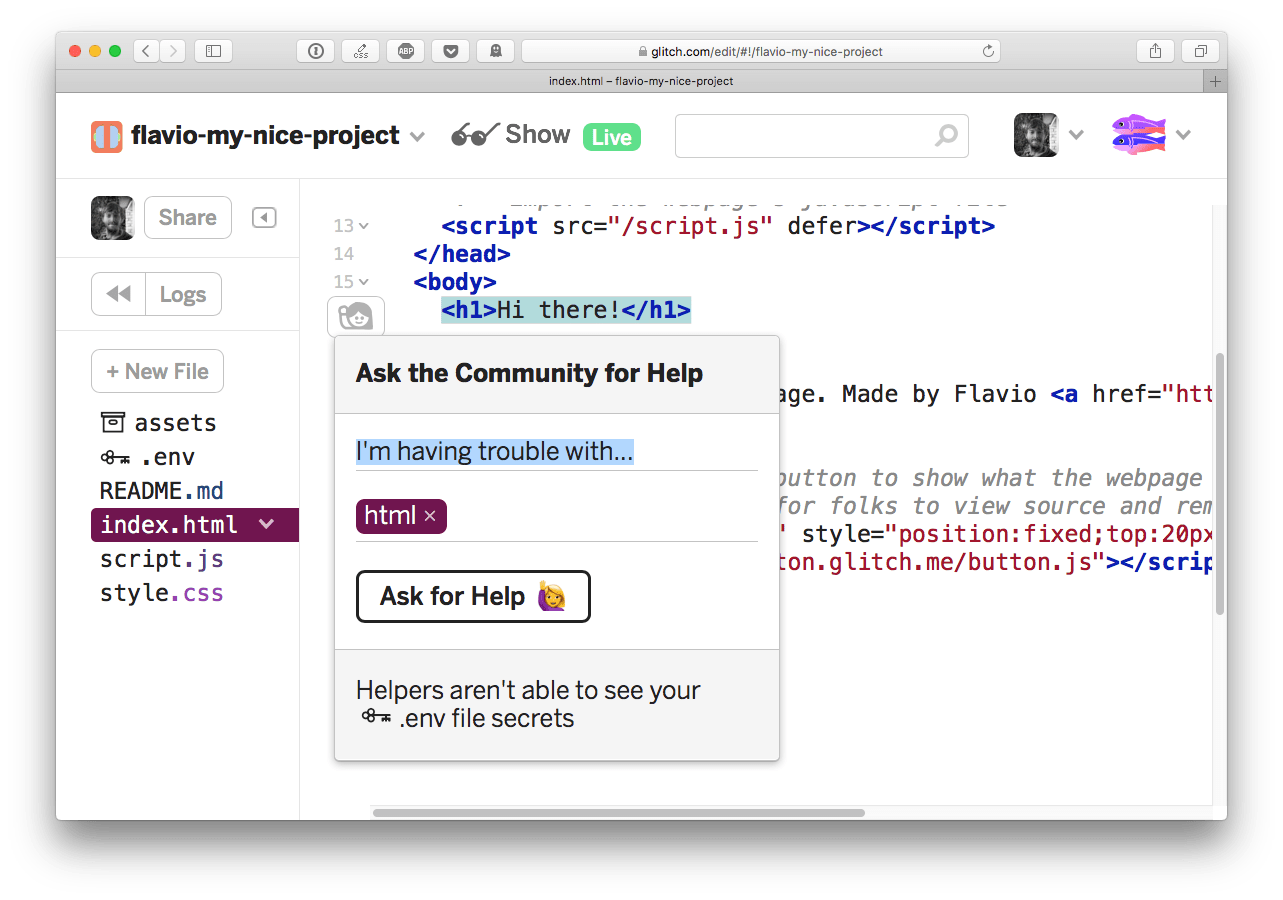
Task: Click the rewind icon beside Logs
Action: [119, 294]
